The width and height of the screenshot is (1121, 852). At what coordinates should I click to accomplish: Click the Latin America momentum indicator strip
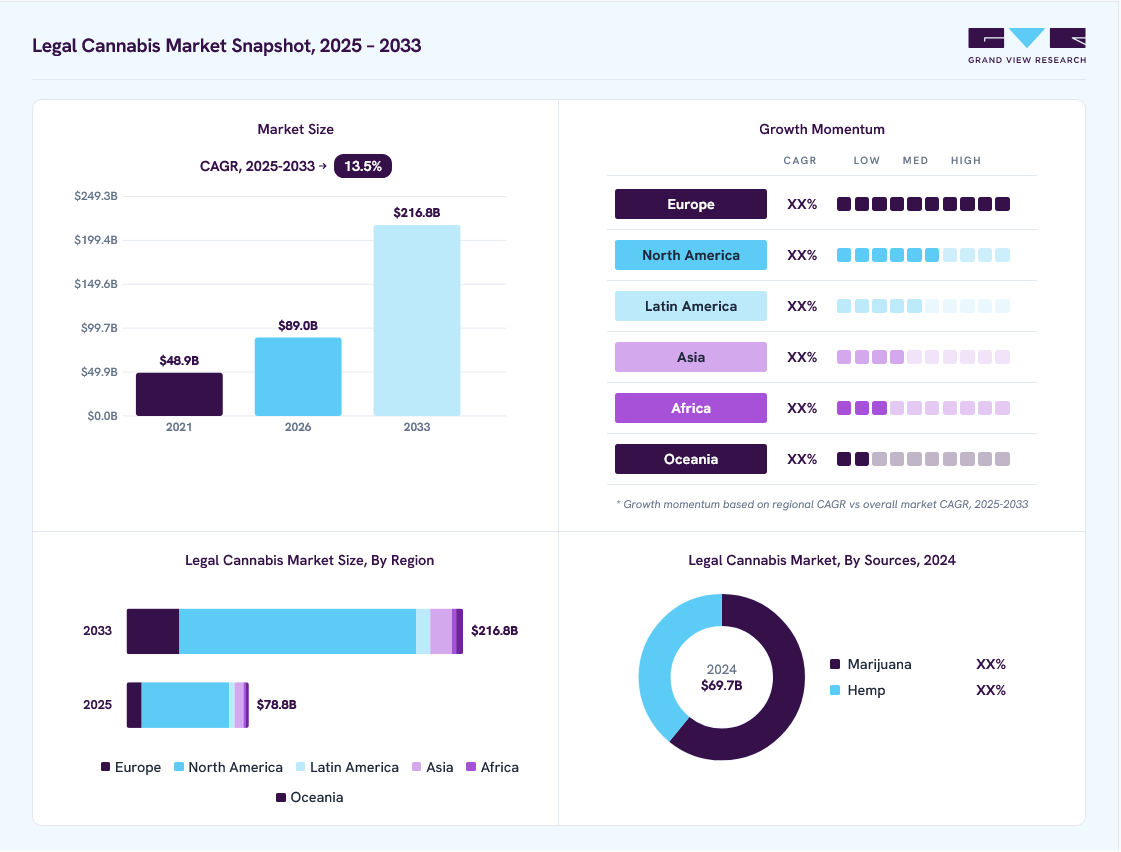[923, 306]
